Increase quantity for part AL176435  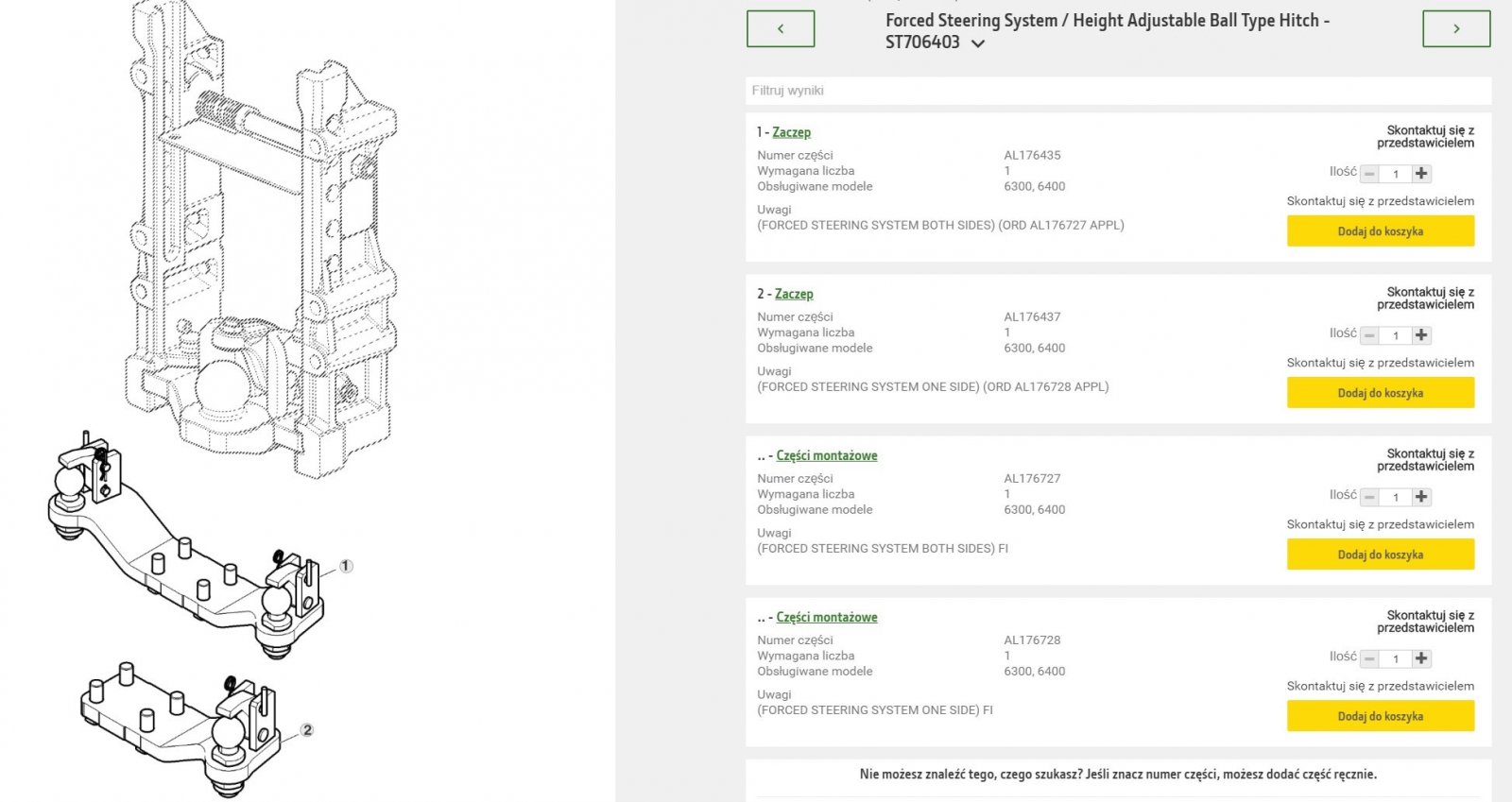1421,174
